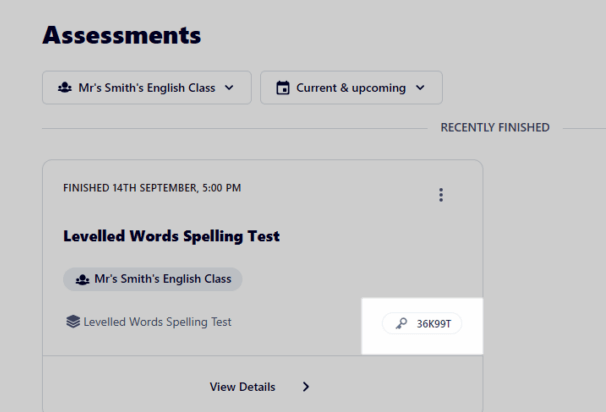Click the Levelled Words Spelling Test card title

(x=172, y=236)
